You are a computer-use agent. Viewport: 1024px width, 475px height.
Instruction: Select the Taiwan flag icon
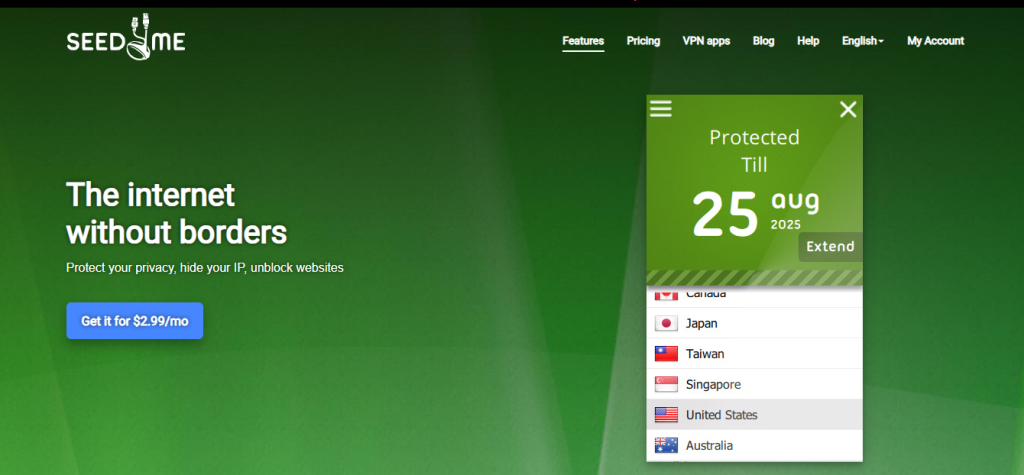pos(666,354)
